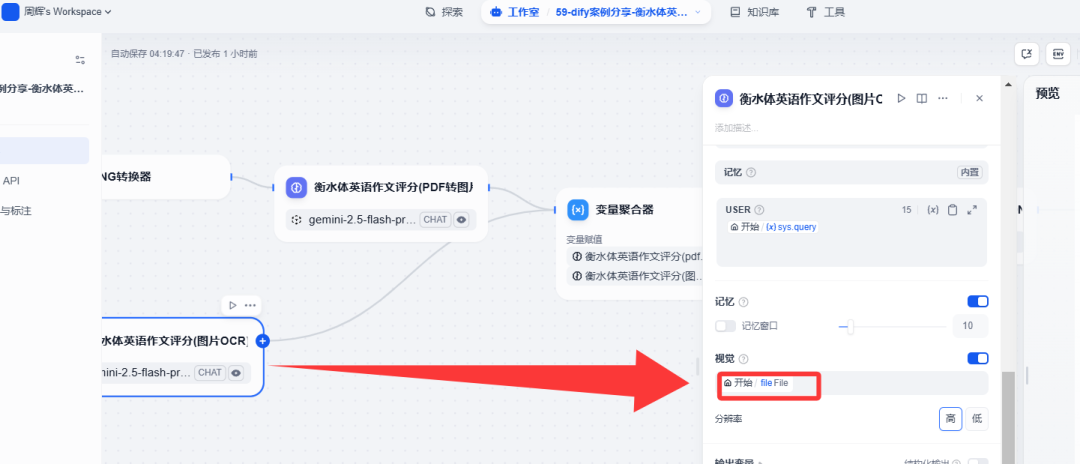Open the 周晖's Workspace dropdown
1080x464 pixels.
tap(68, 12)
